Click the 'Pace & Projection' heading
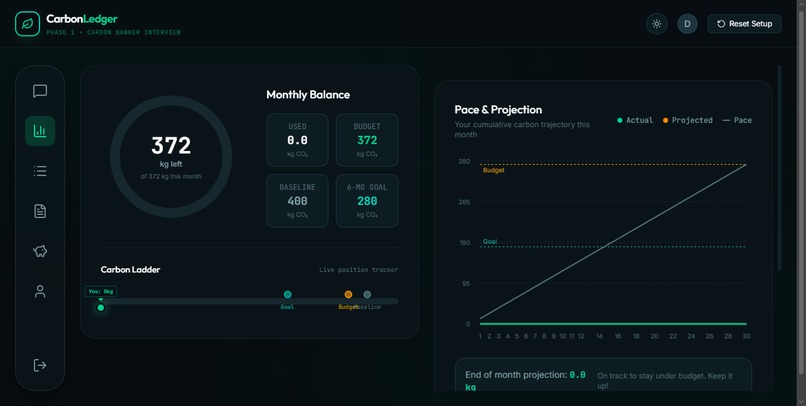 coord(498,109)
